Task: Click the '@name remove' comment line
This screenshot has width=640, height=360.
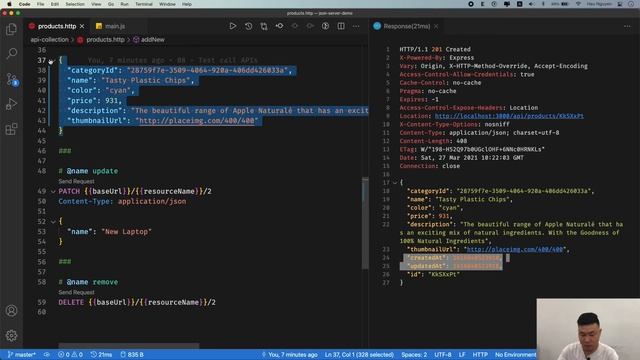Action: [x=88, y=282]
